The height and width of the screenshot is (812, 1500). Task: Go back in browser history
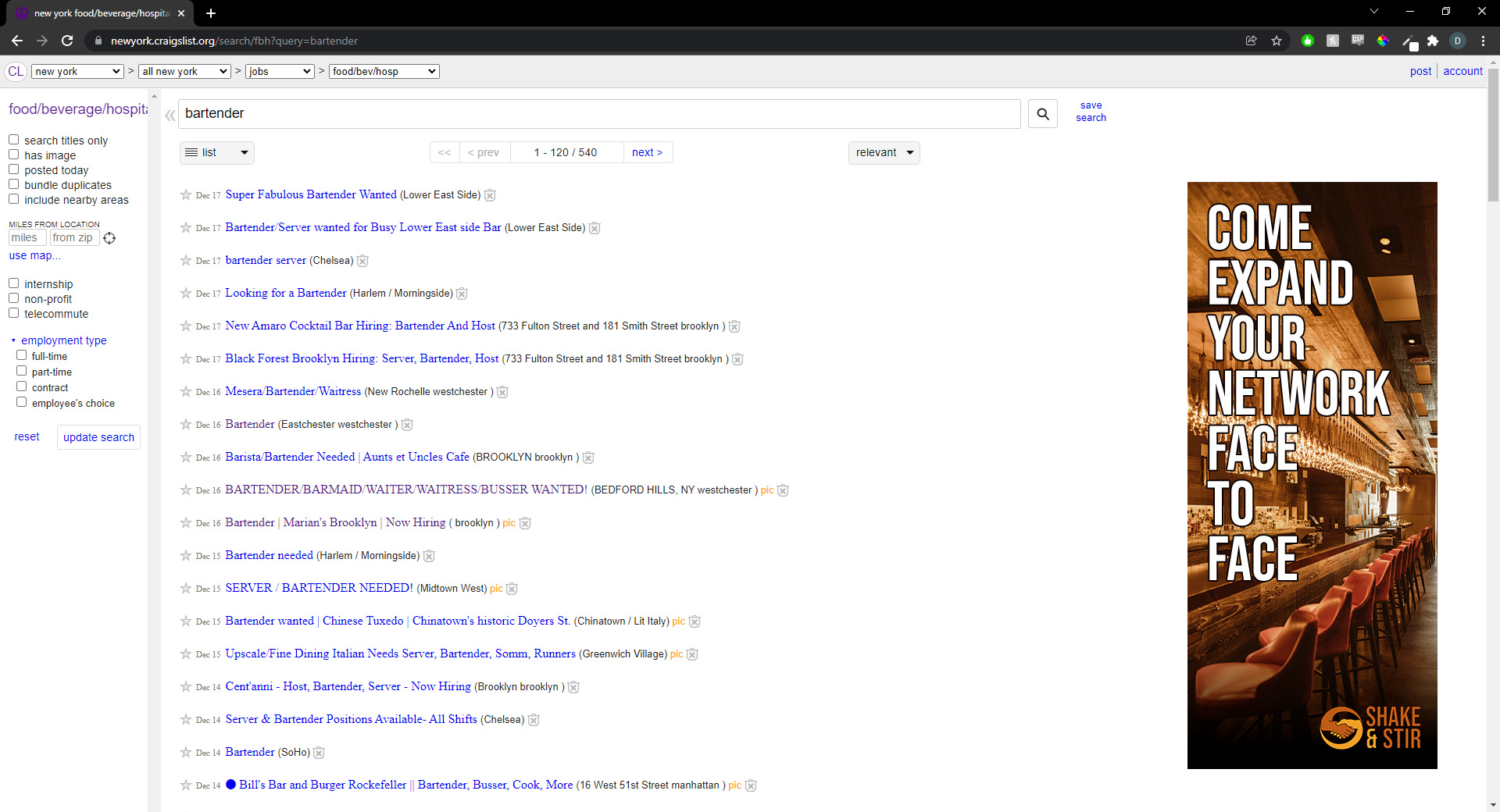[17, 41]
